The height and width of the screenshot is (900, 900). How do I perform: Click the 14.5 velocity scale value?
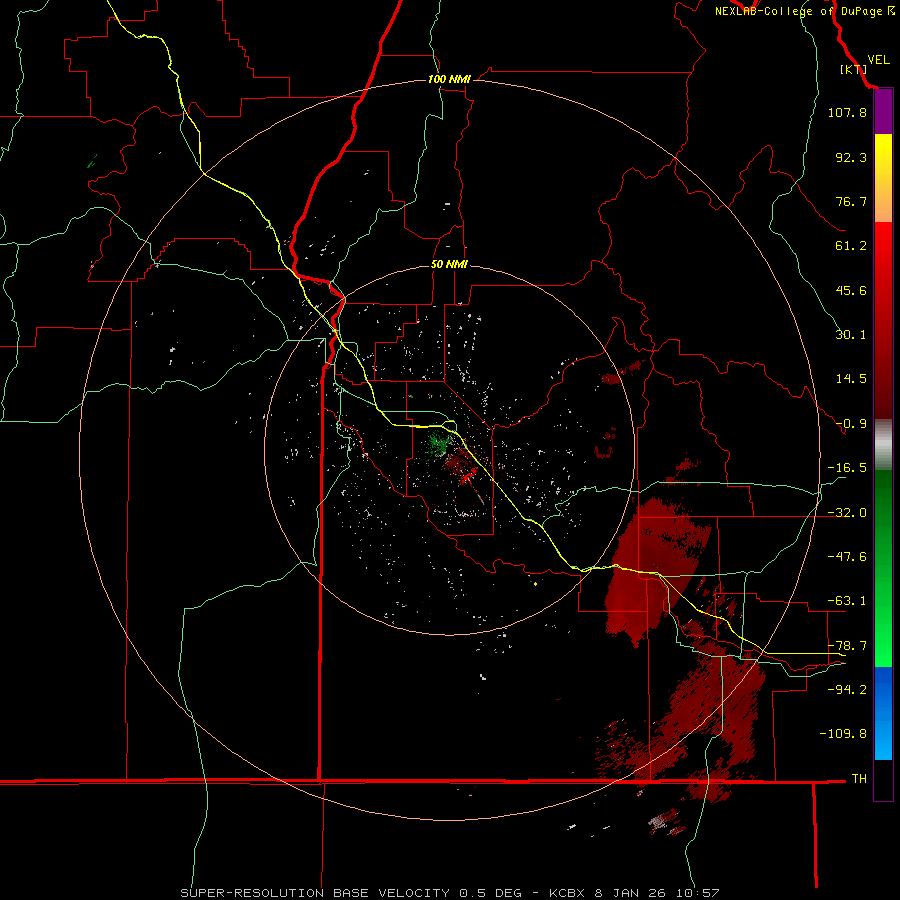[x=851, y=379]
